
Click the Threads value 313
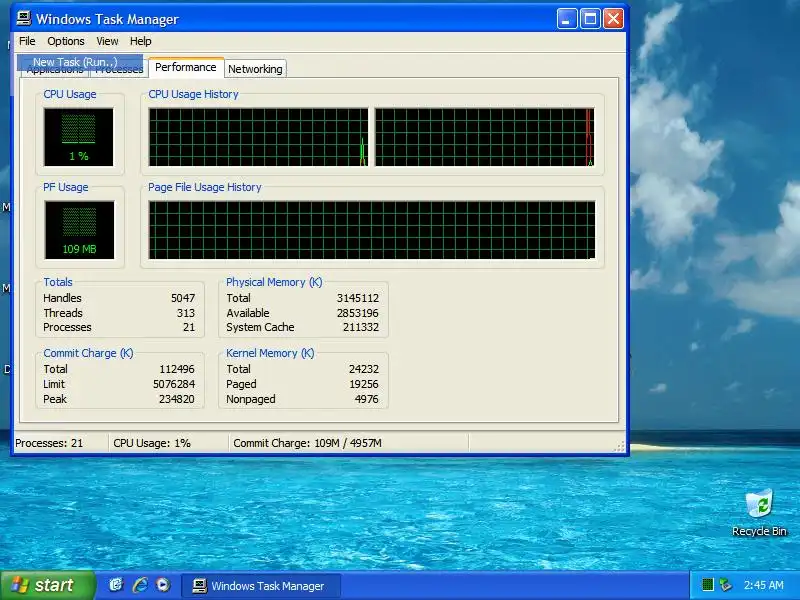pyautogui.click(x=186, y=313)
